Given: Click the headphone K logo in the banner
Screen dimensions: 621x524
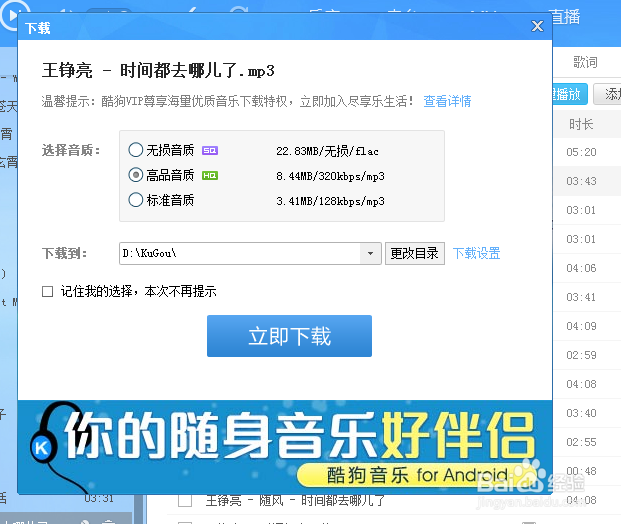Looking at the screenshot, I should tap(43, 448).
